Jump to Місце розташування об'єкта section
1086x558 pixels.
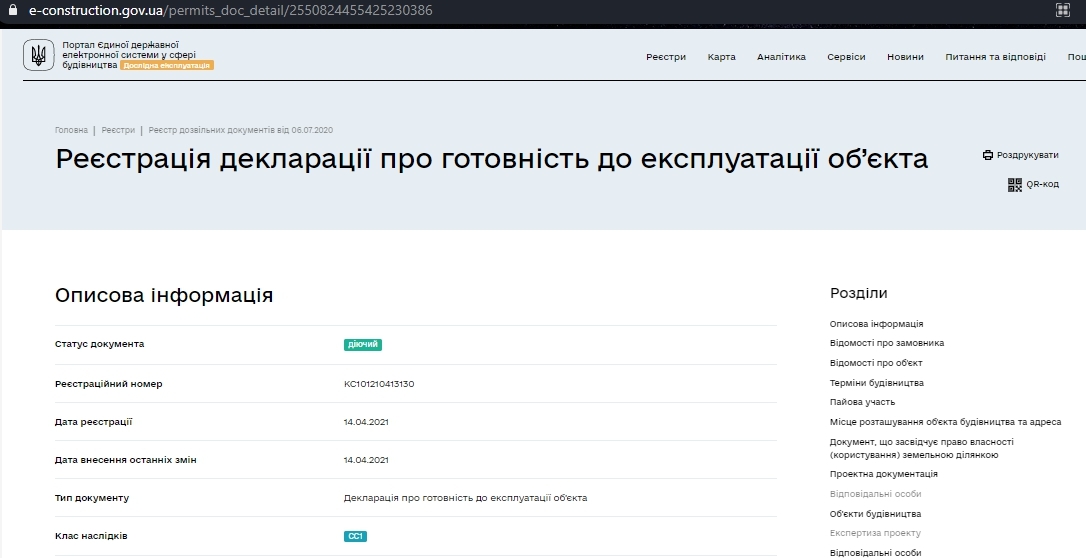tap(945, 422)
